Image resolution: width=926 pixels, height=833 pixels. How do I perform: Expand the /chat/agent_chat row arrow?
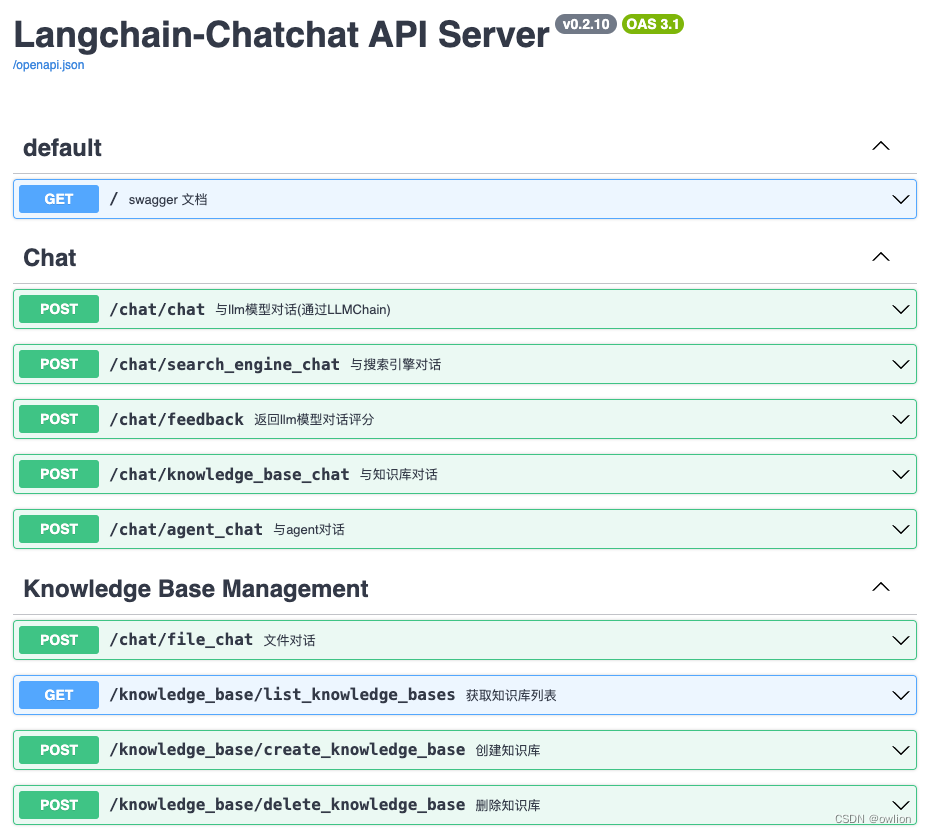[x=901, y=529]
